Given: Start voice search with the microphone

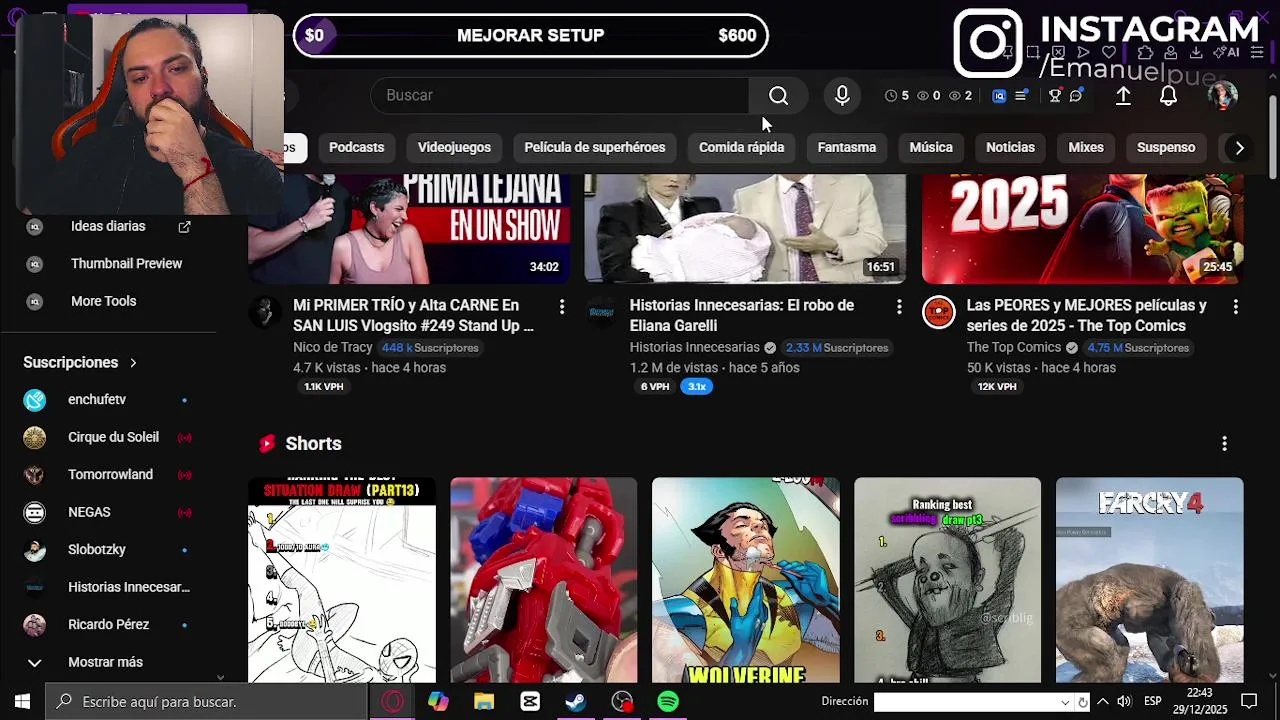Looking at the screenshot, I should coord(842,95).
